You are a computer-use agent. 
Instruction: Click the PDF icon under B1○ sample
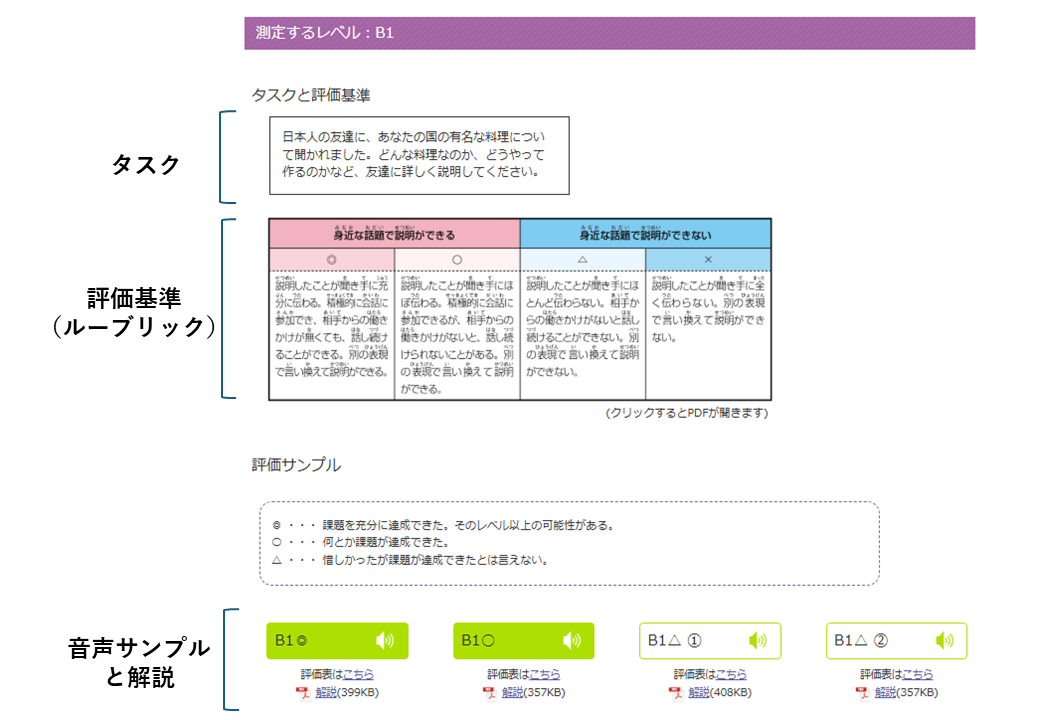(x=489, y=693)
